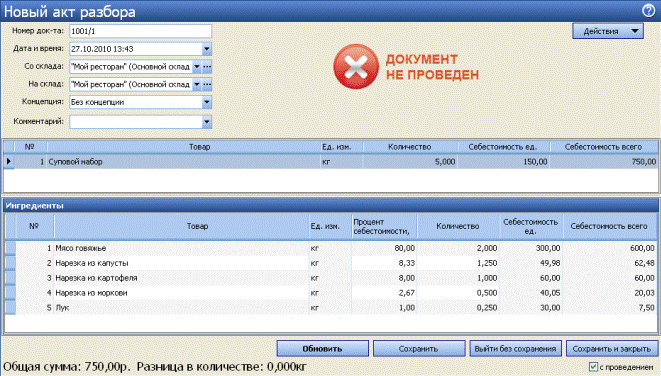Click the № column header in the top table

pyautogui.click(x=30, y=147)
